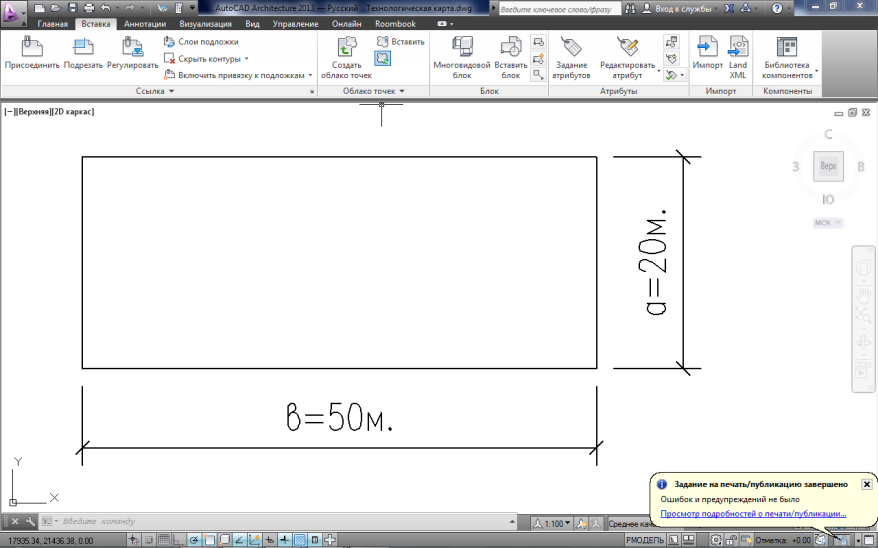Toggle snap to underlays (Включить привязку к подложкам)
The image size is (878, 548).
pos(235,75)
